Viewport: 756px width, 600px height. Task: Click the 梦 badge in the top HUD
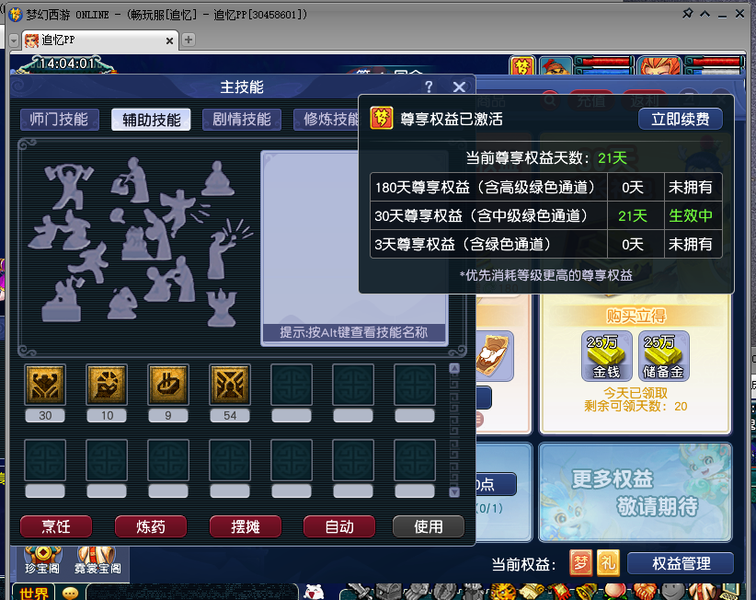[522, 66]
